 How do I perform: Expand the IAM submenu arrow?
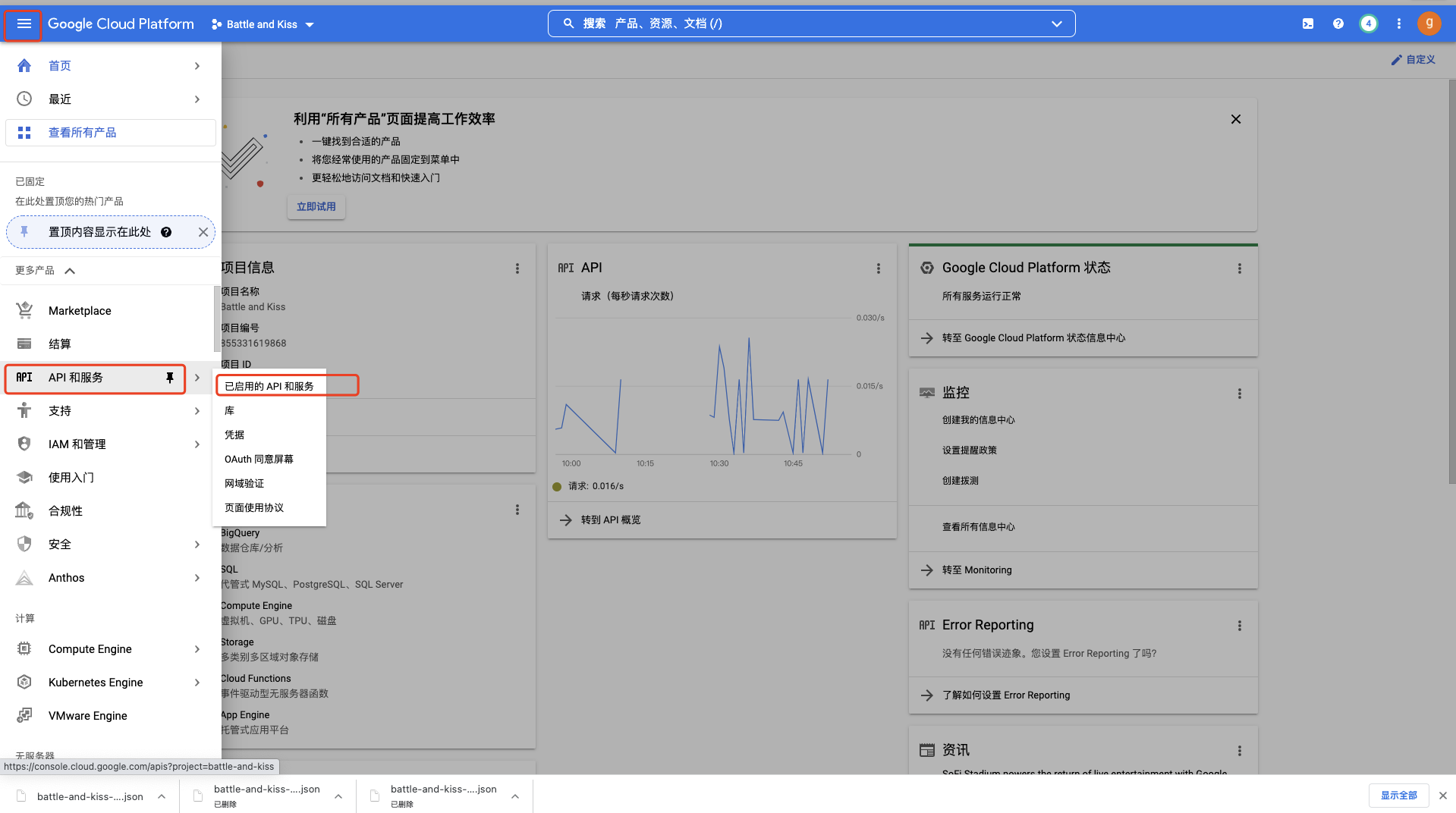pos(197,444)
